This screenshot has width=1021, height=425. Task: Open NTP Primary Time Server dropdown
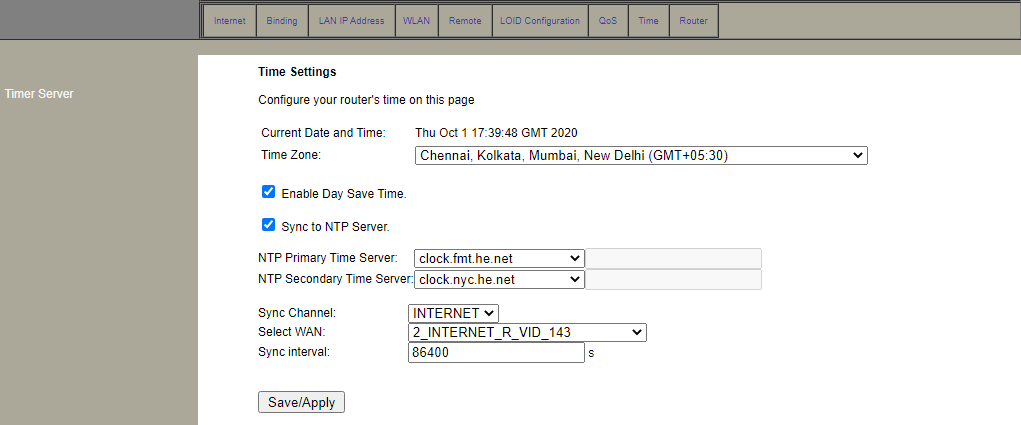[x=499, y=258]
